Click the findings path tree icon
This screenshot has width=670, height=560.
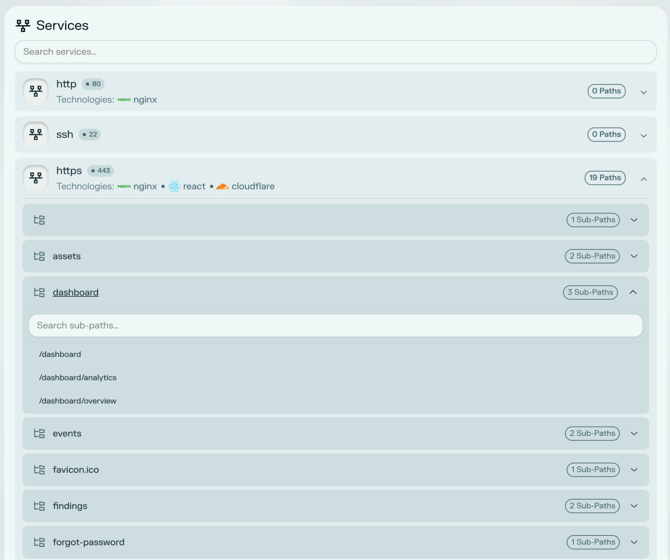coord(39,506)
